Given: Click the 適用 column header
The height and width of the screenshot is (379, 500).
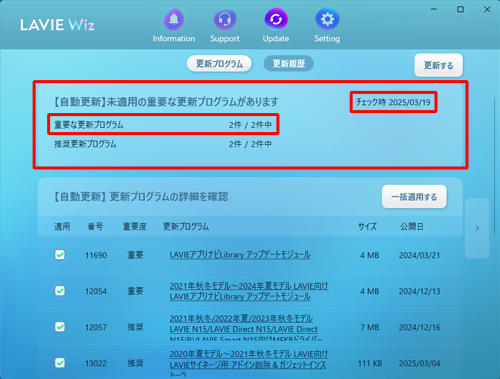Looking at the screenshot, I should tap(62, 227).
